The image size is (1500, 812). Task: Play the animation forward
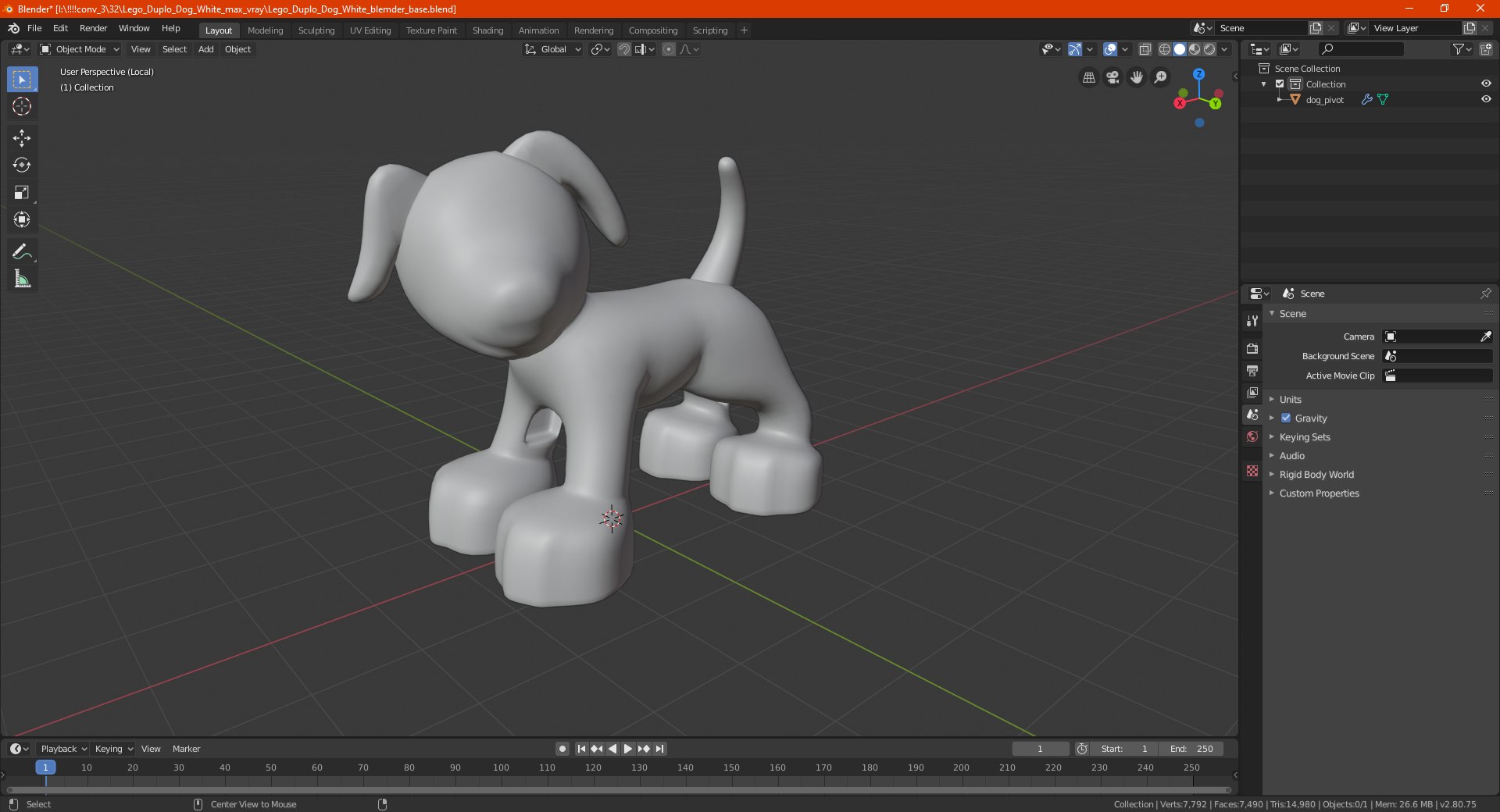click(627, 749)
